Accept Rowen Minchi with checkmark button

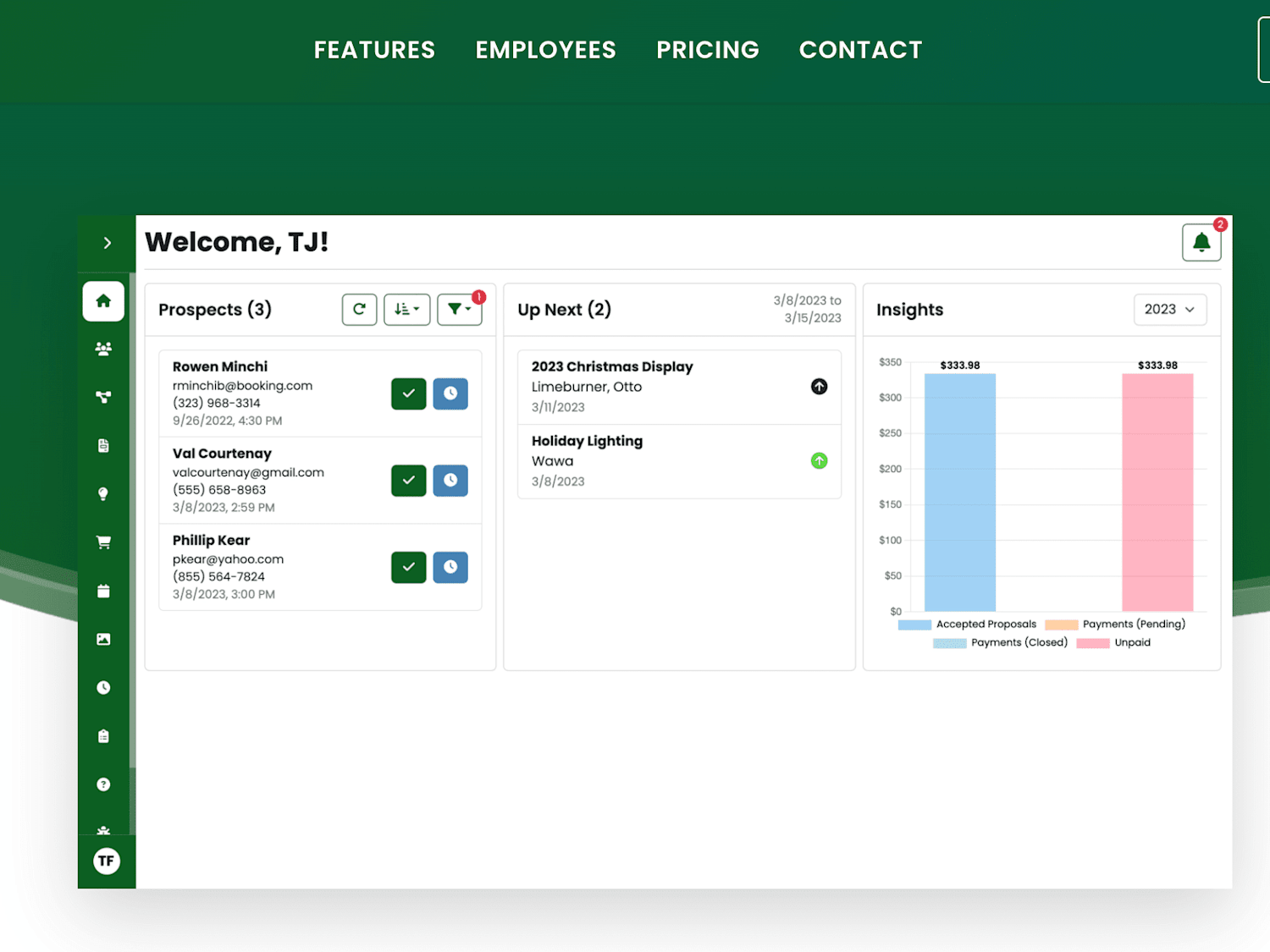[x=409, y=393]
